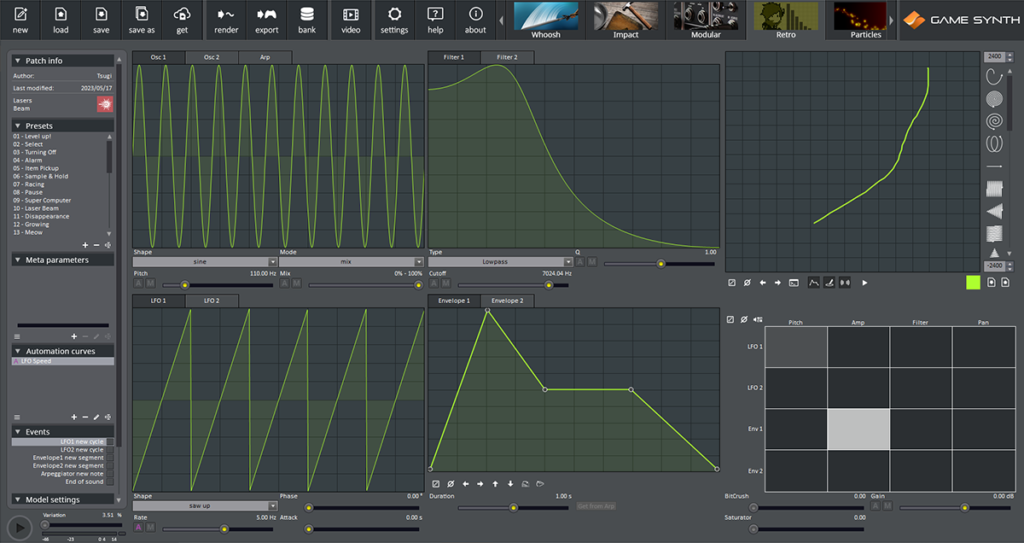Toggle the LFO1 new cycle event checkbox
Screen dimensions: 1024x543
pos(110,442)
